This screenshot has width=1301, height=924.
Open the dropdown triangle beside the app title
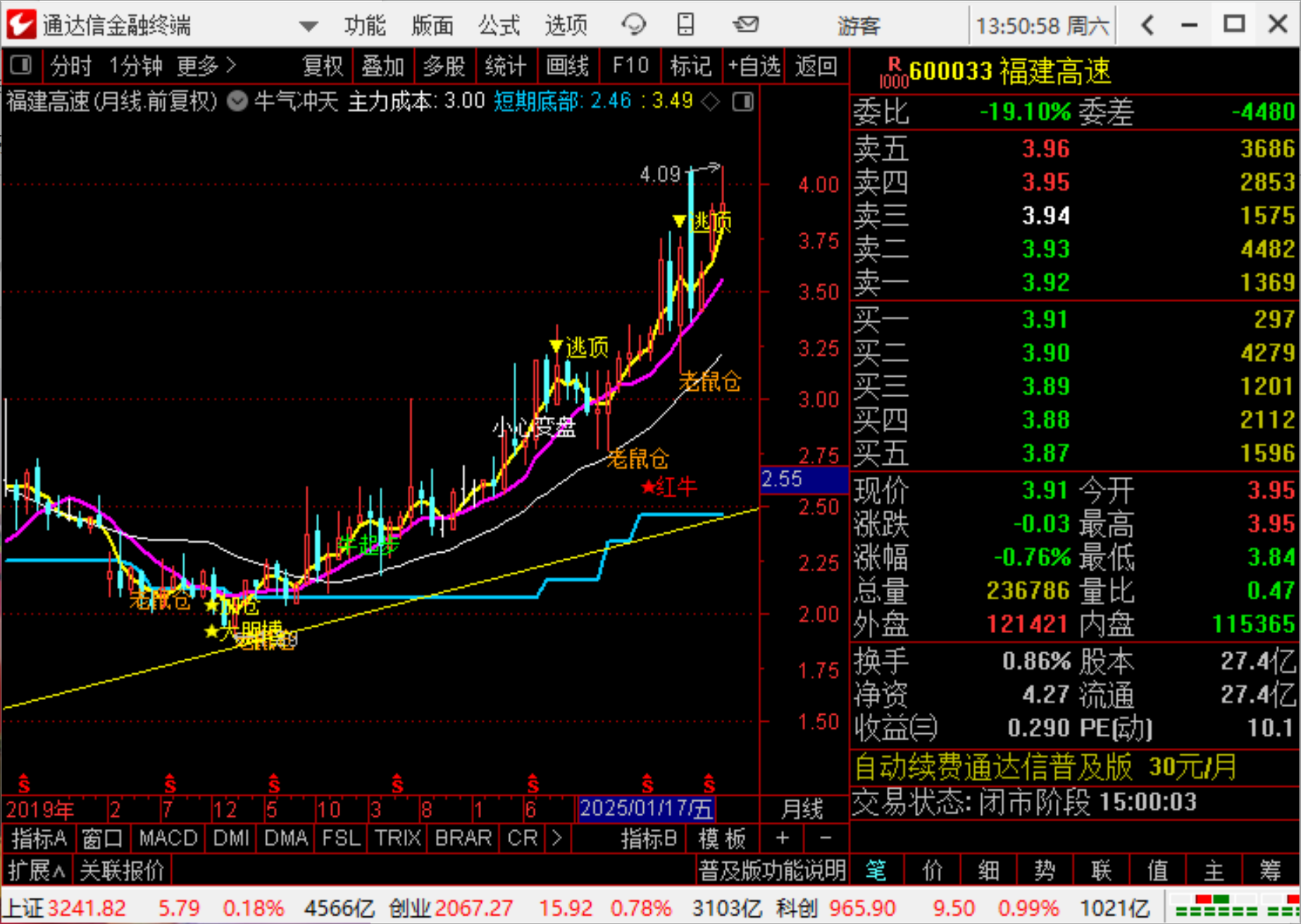[308, 27]
